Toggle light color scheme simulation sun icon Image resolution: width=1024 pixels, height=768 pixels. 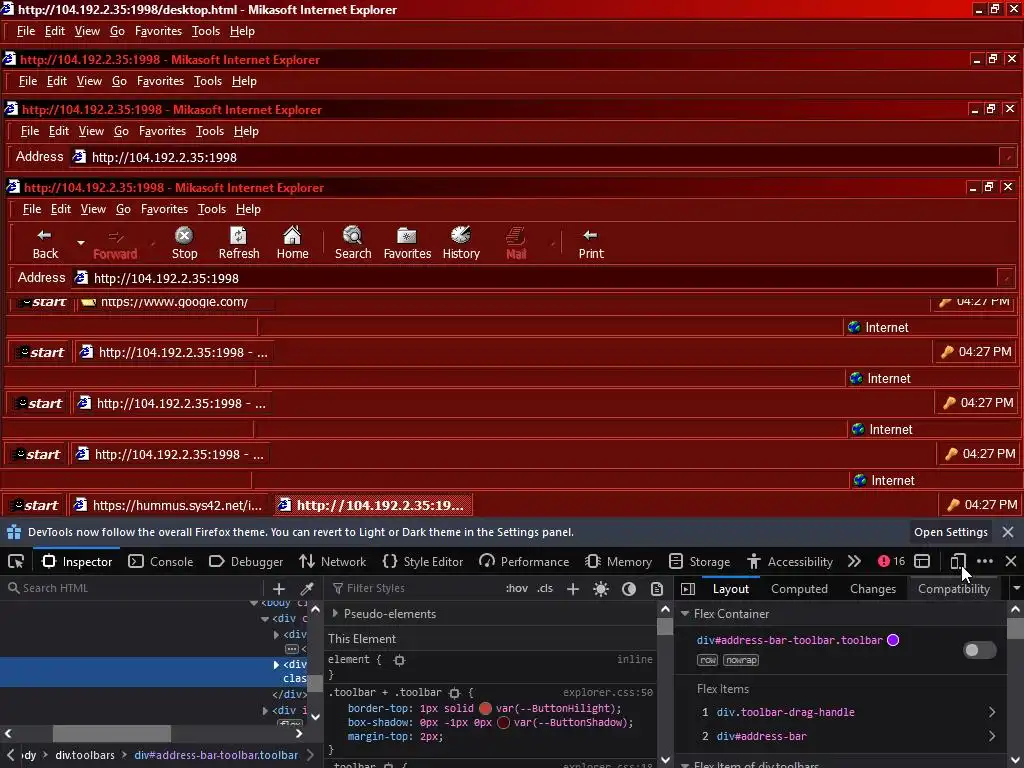click(601, 589)
